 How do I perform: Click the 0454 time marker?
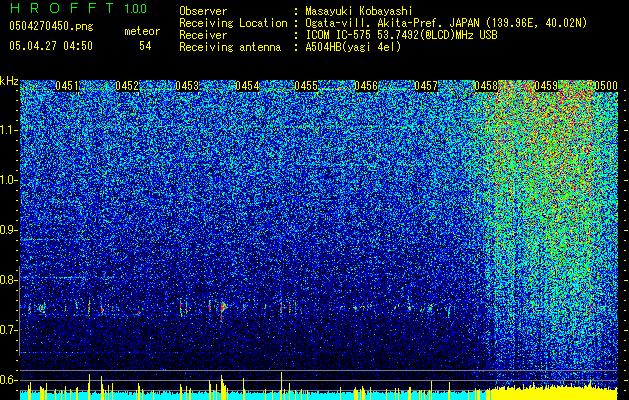click(x=247, y=86)
